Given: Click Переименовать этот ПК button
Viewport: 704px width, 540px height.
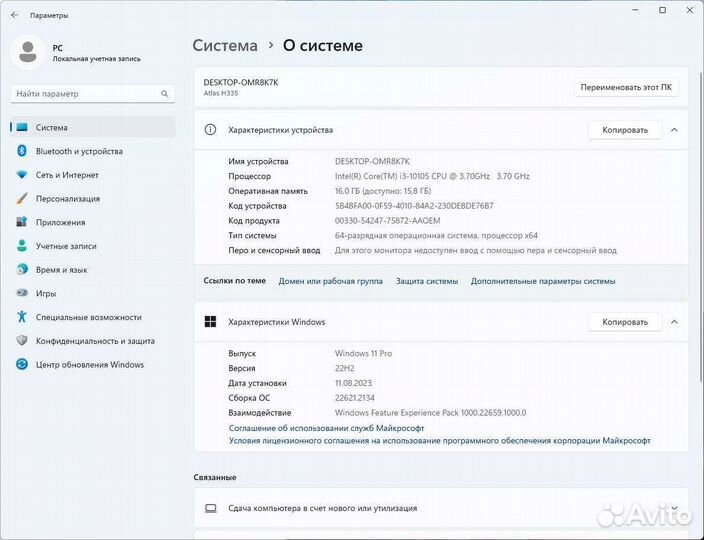Looking at the screenshot, I should (626, 87).
